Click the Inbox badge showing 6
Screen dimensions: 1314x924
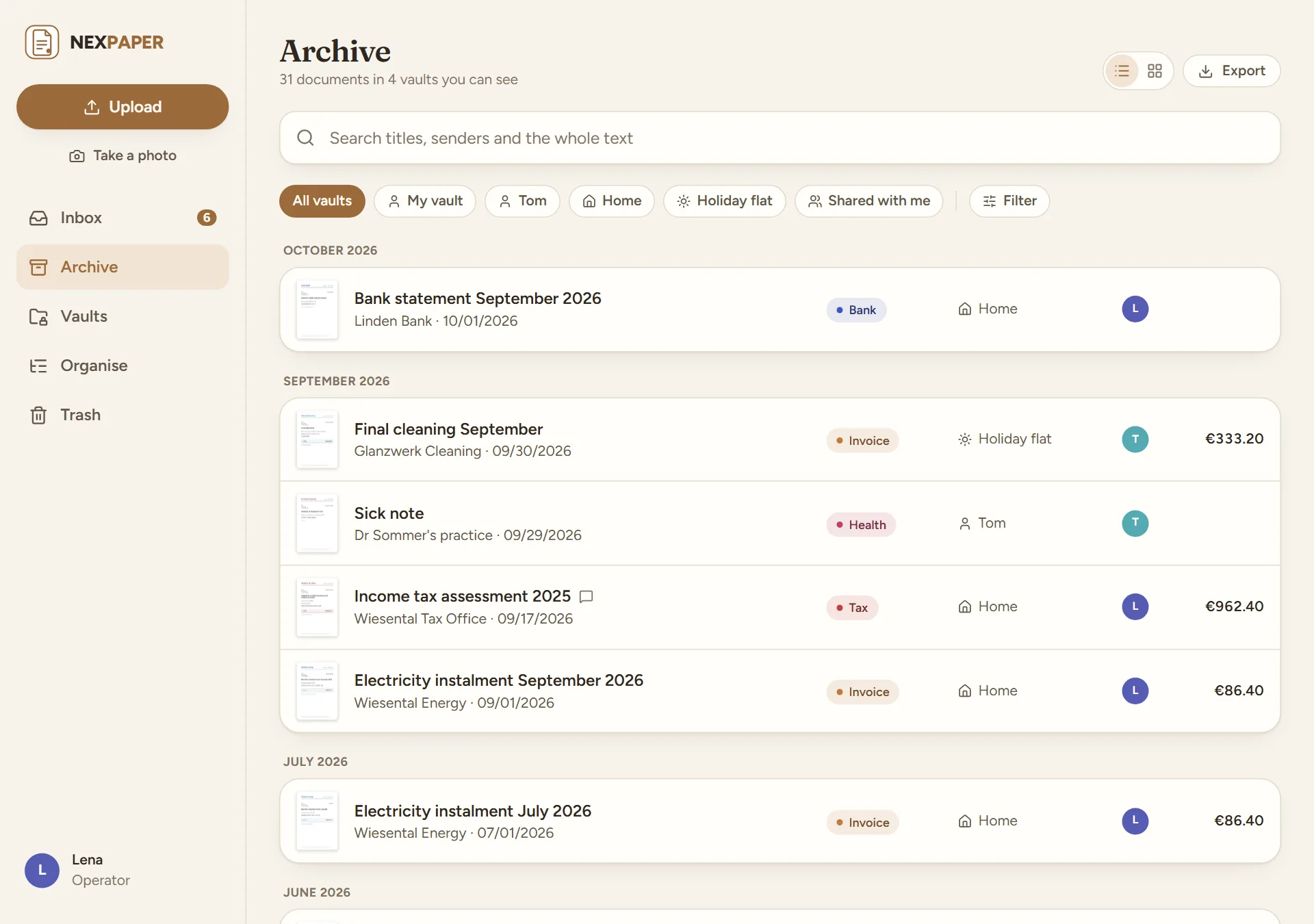coord(207,218)
